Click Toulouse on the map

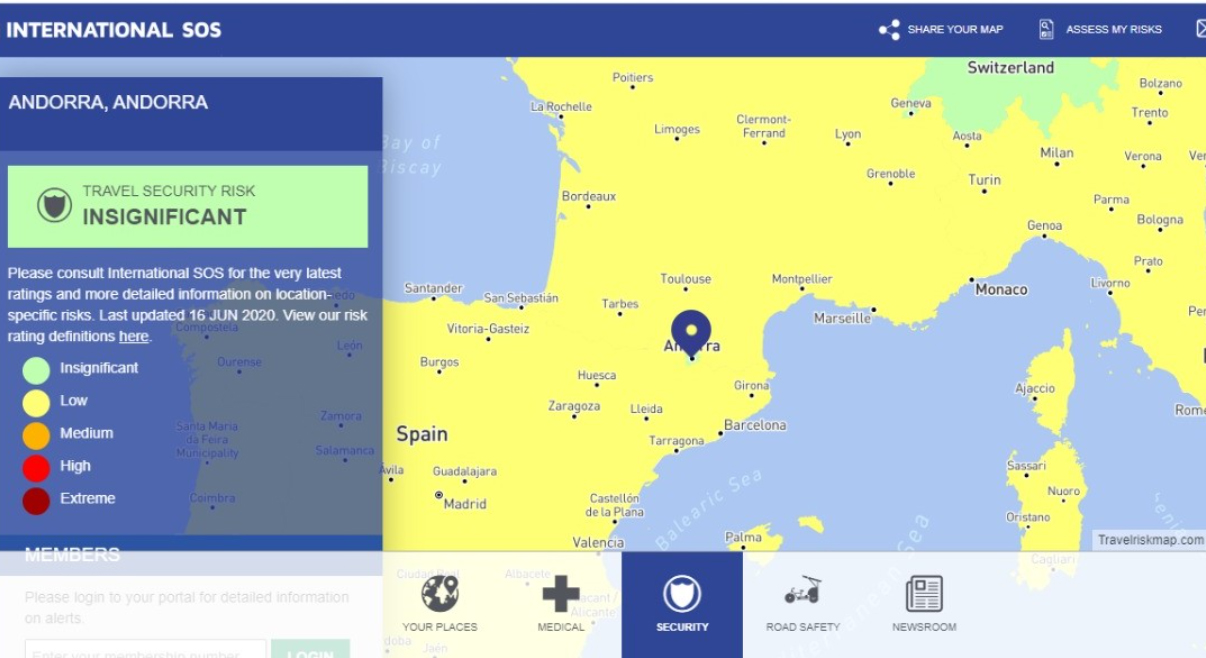click(686, 279)
